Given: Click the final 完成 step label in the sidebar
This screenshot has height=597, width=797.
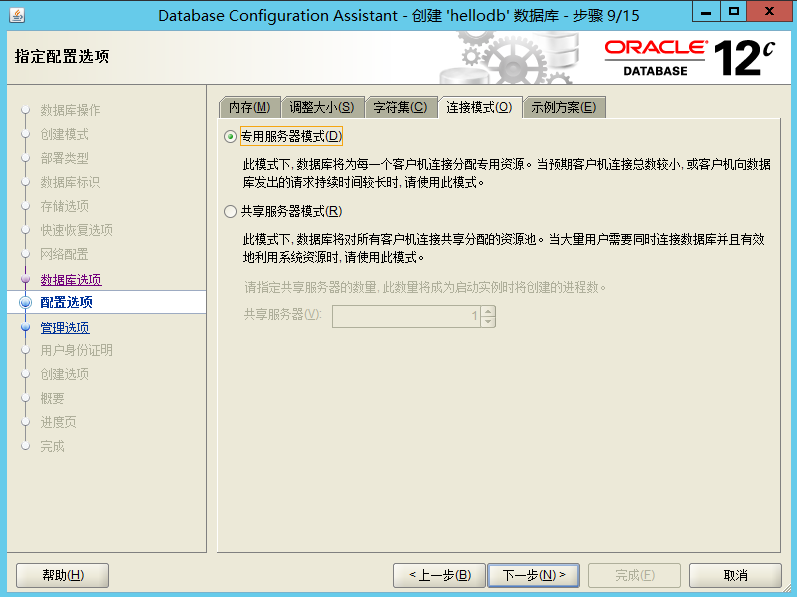Looking at the screenshot, I should (x=52, y=446).
